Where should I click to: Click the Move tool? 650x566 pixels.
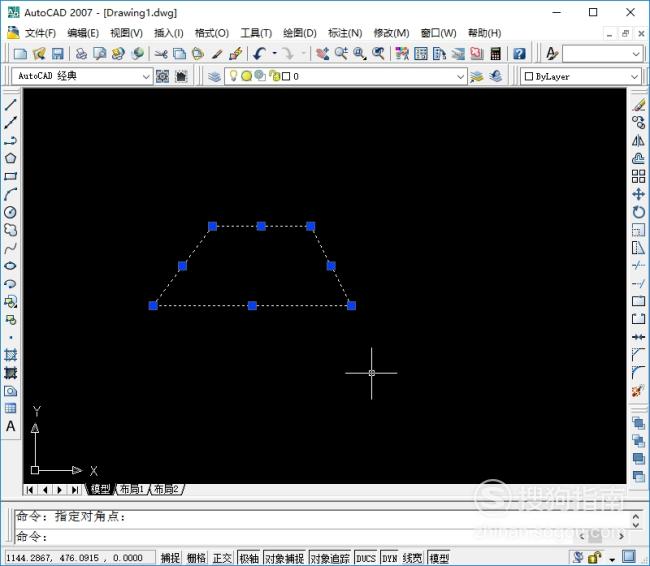638,194
